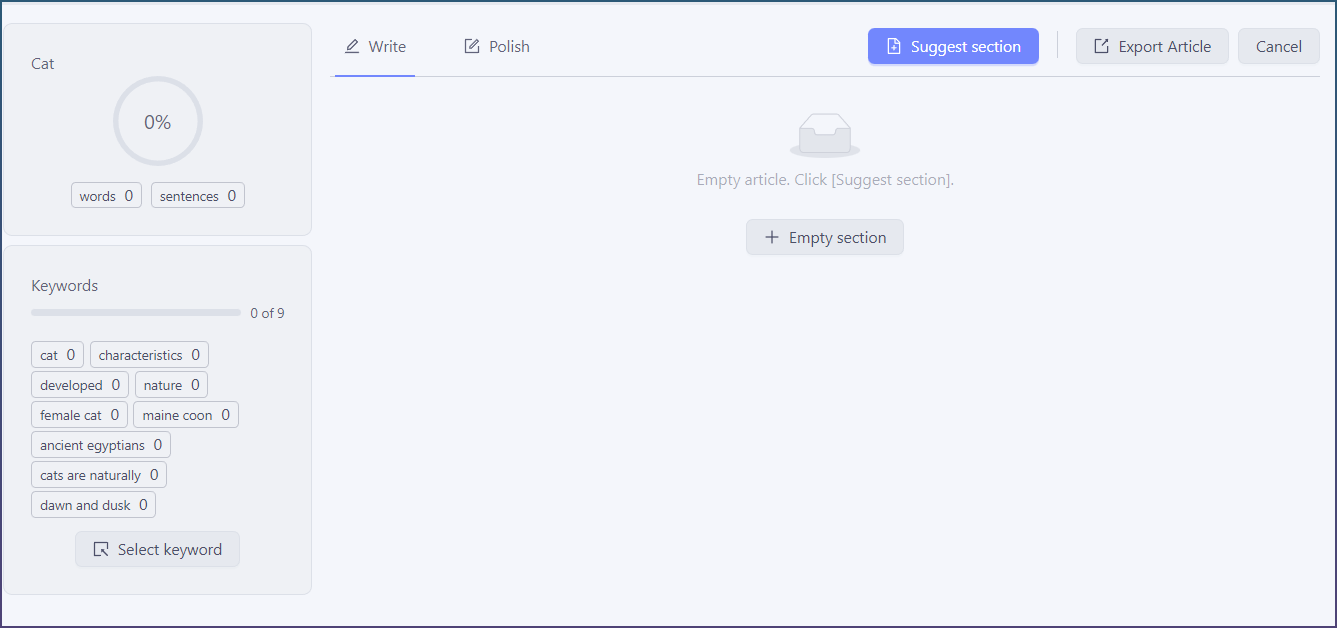Select the 'cat' keyword tag
Screen dimensions: 1337x628
point(57,355)
